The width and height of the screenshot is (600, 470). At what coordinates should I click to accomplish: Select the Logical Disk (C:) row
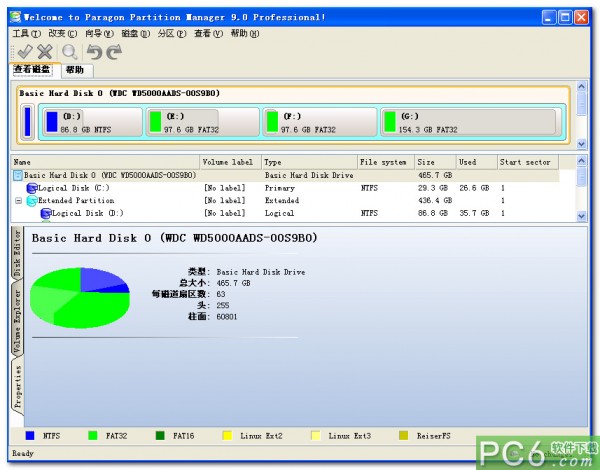pos(285,188)
